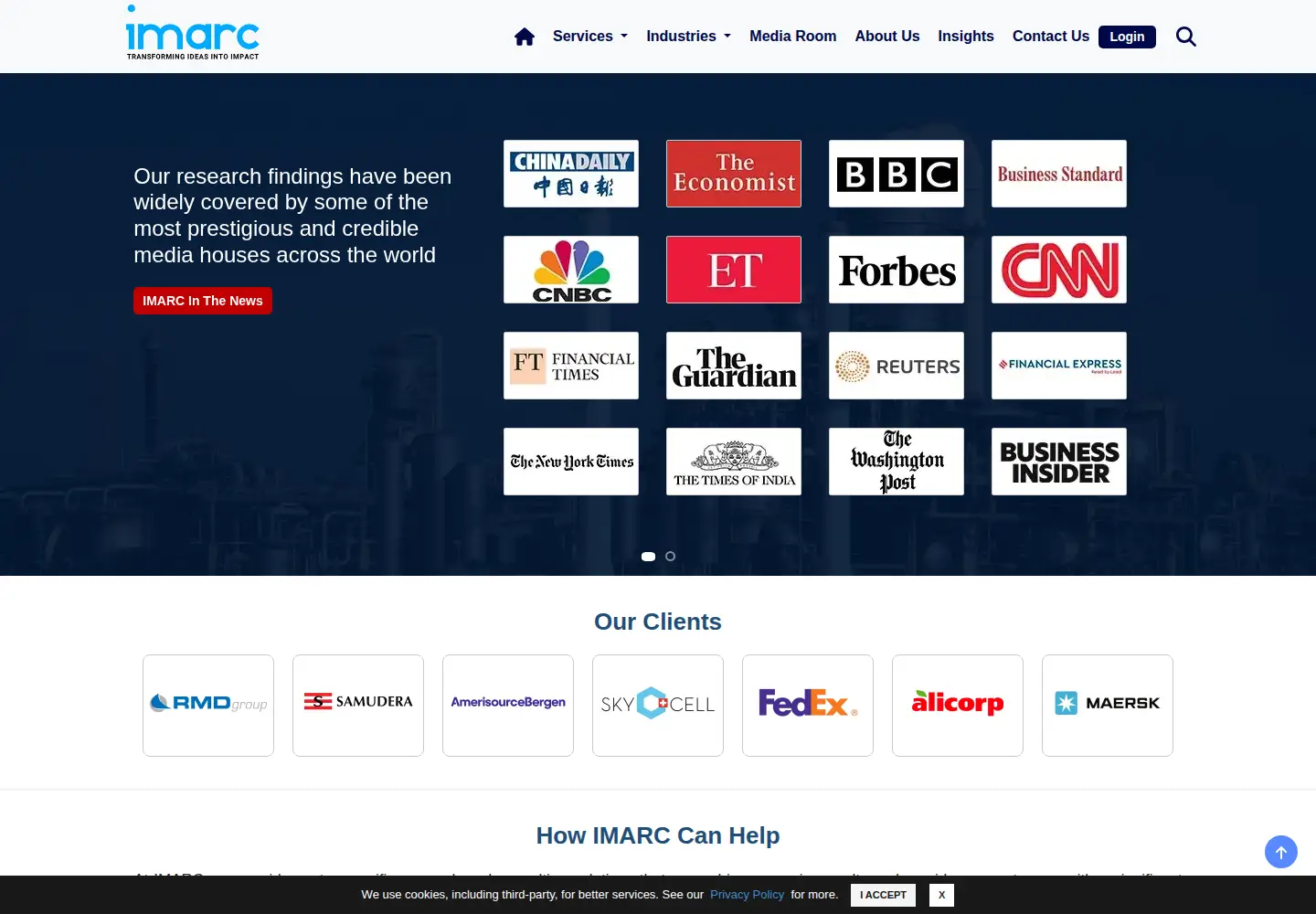The image size is (1316, 914).
Task: Select the FedEx client card
Action: click(808, 706)
